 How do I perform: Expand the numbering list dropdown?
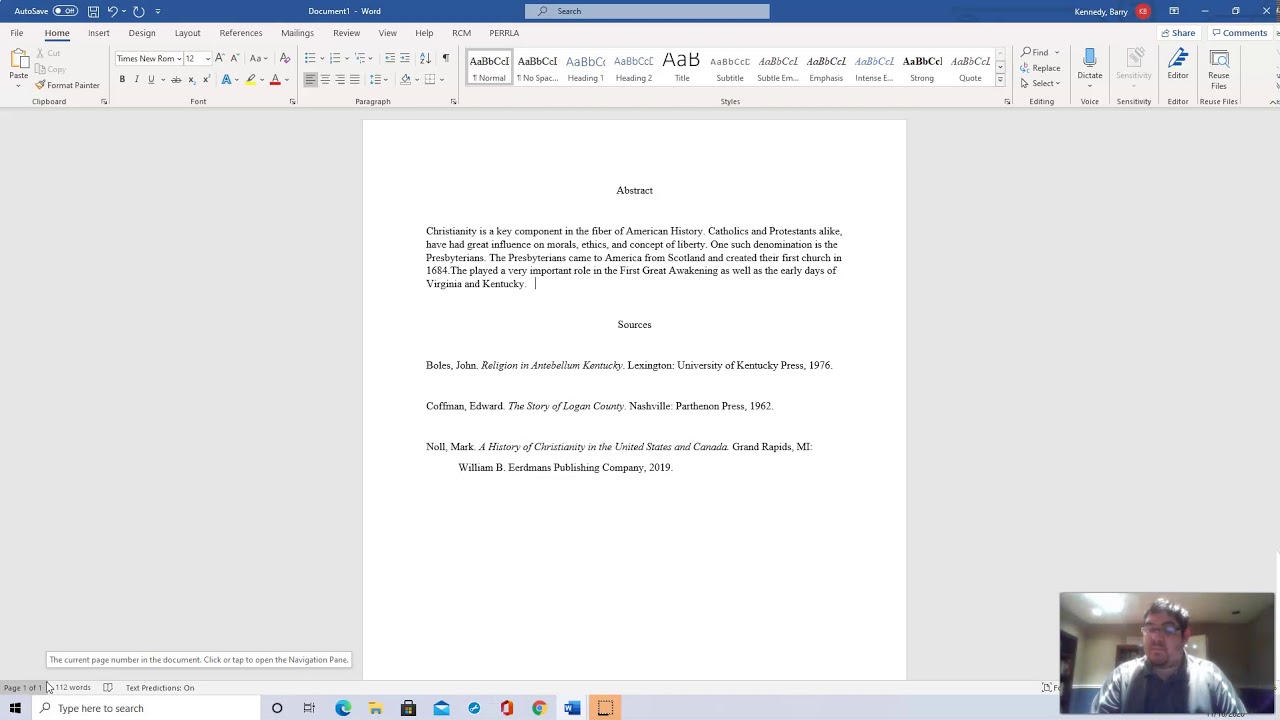click(346, 58)
